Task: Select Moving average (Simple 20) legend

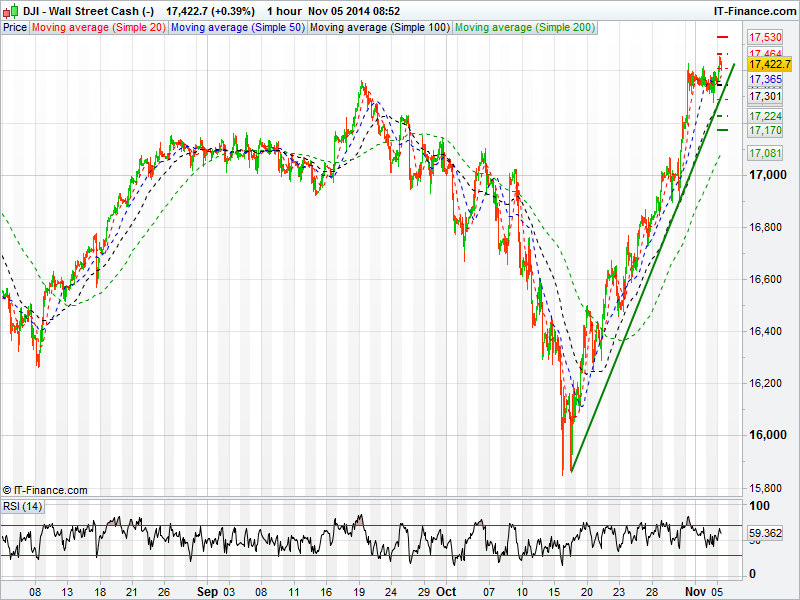Action: (99, 28)
